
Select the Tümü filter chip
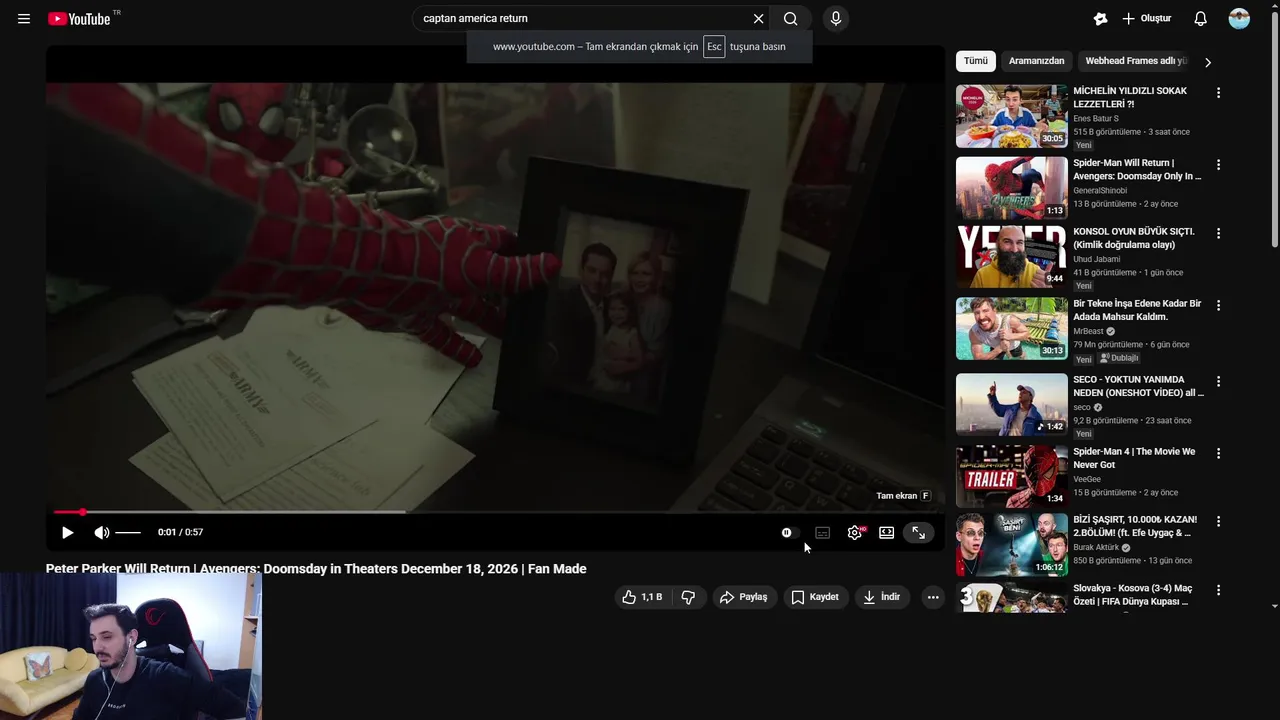click(x=975, y=61)
